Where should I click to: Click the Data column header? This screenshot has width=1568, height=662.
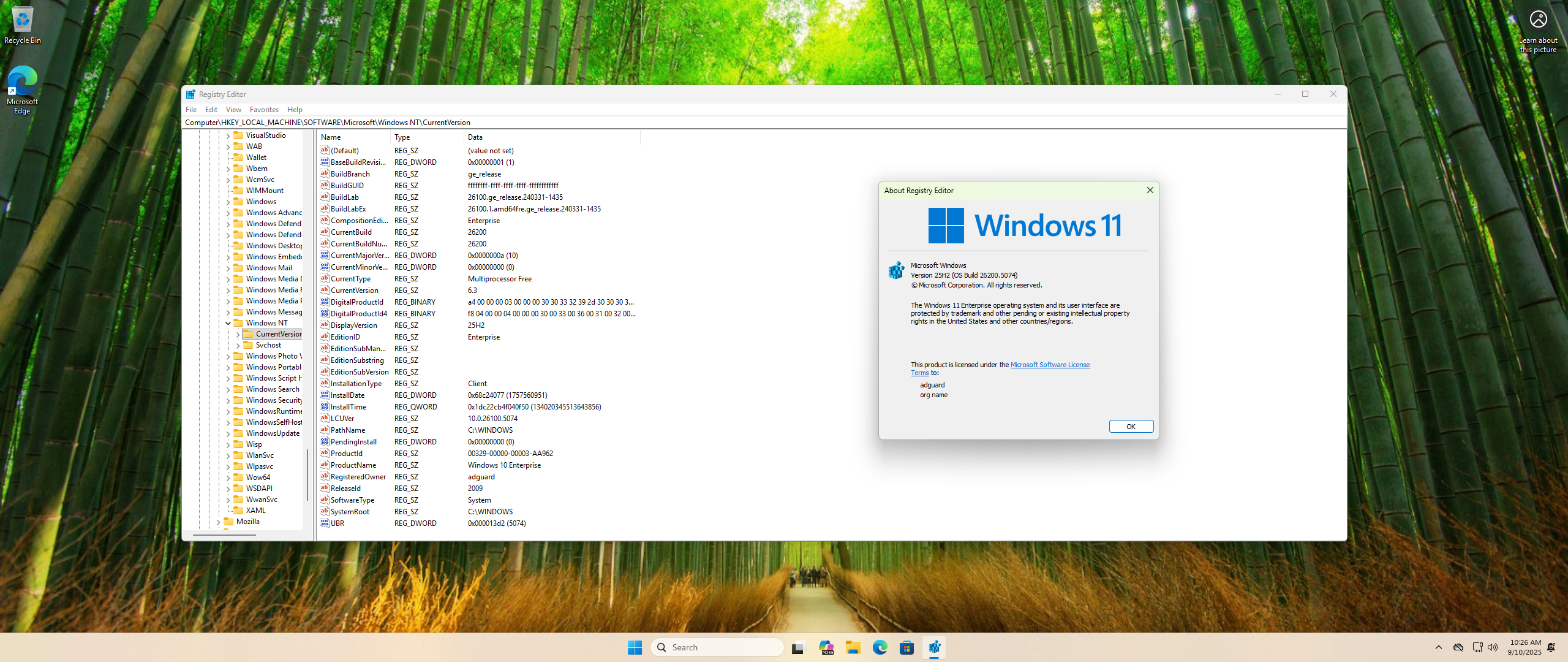point(552,137)
